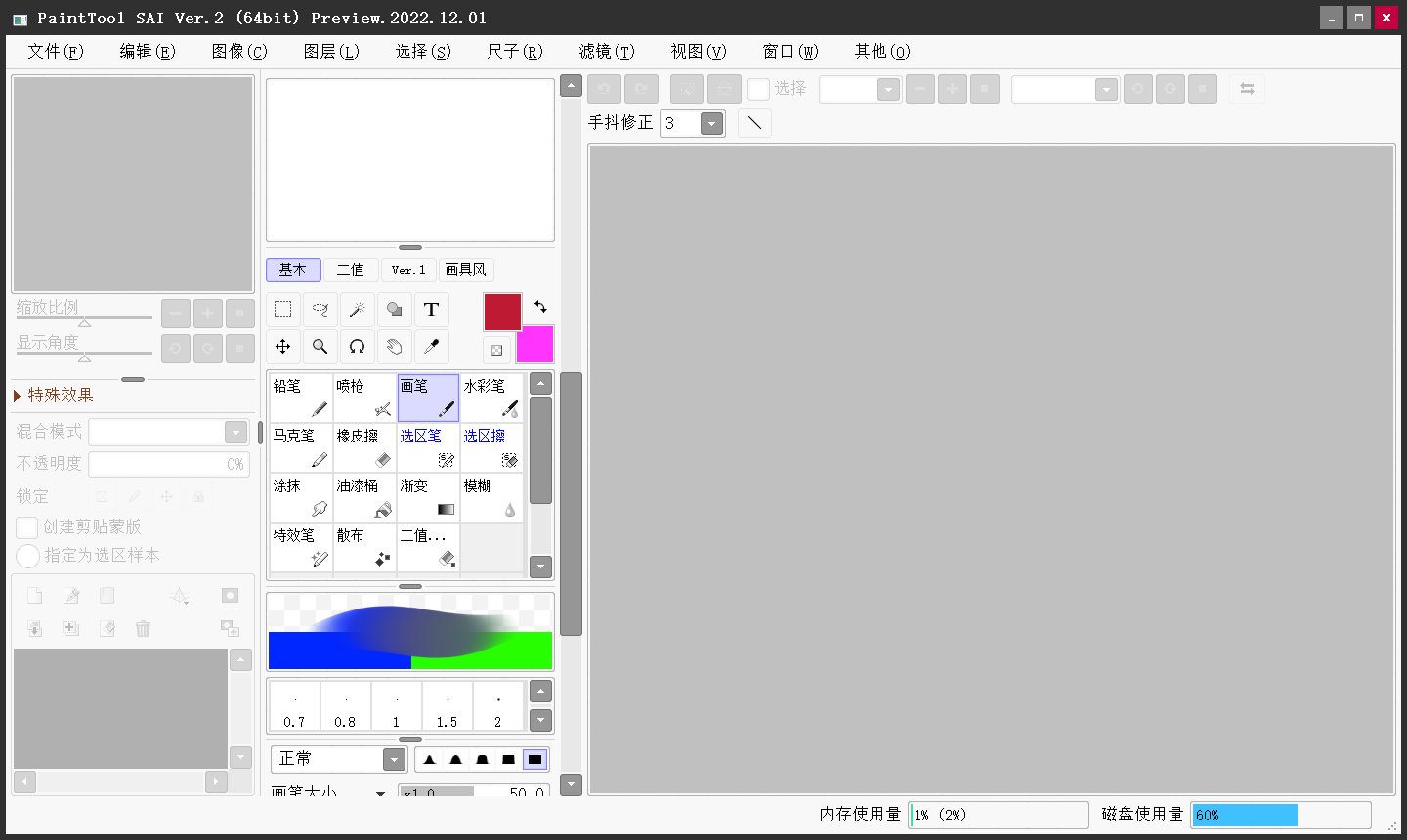The height and width of the screenshot is (840, 1407).
Task: Select the lasso selection tool
Action: (320, 310)
